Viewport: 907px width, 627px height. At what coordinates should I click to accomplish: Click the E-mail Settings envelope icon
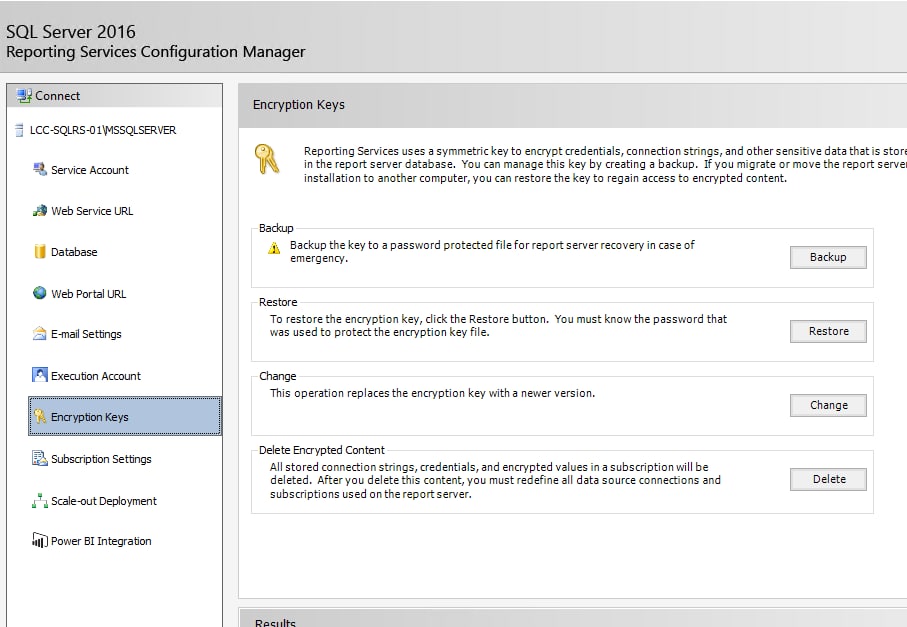click(x=39, y=333)
